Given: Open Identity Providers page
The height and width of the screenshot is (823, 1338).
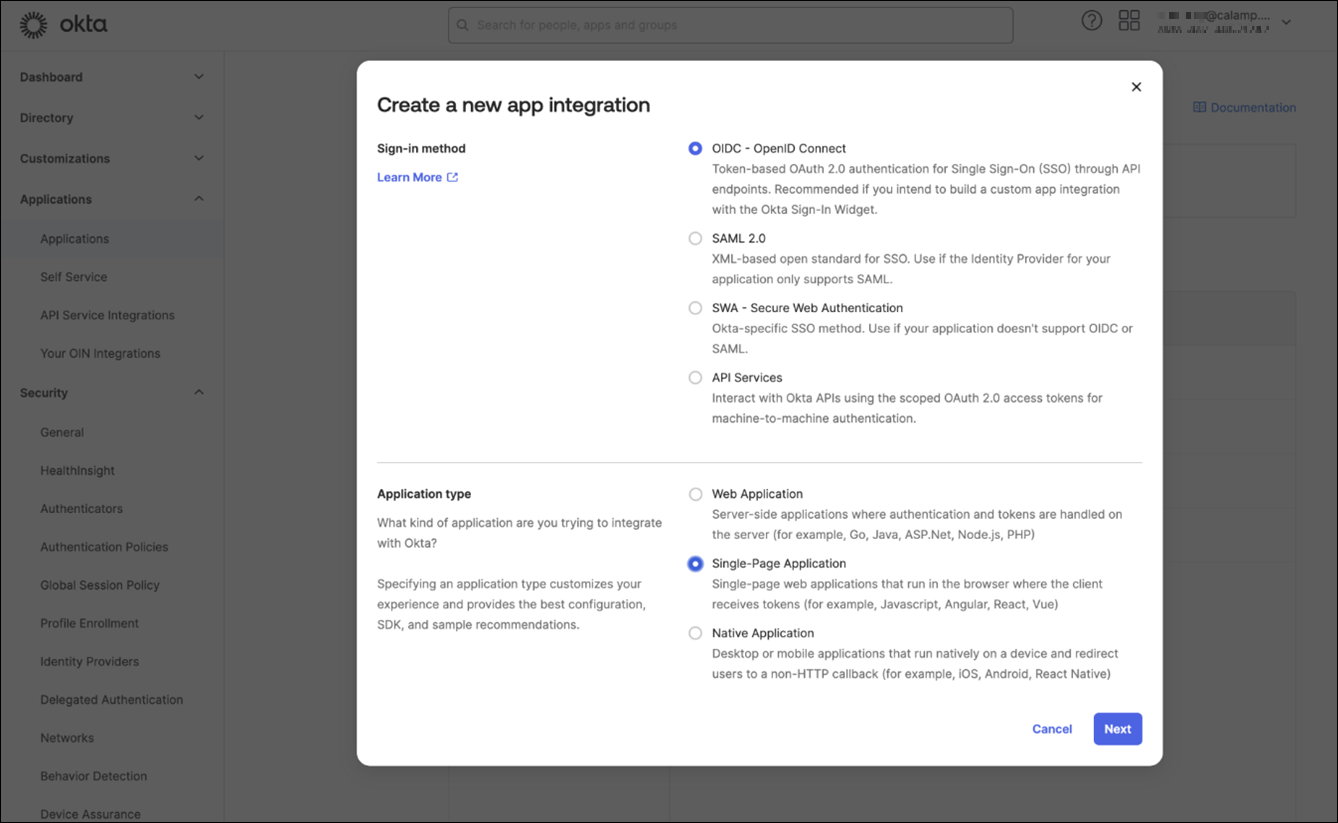Looking at the screenshot, I should (x=89, y=661).
